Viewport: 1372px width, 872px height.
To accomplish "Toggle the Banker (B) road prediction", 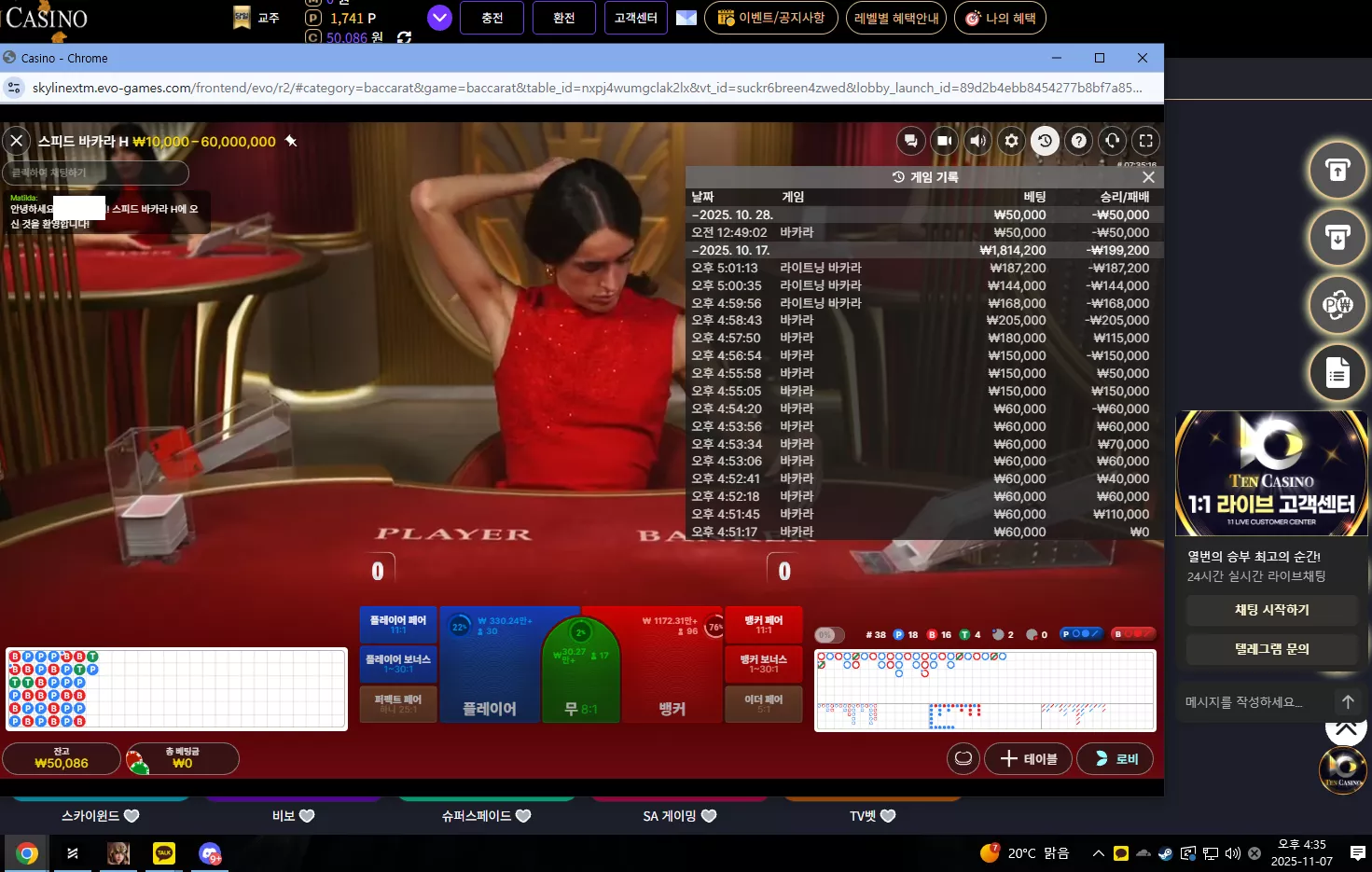I will tap(1132, 634).
